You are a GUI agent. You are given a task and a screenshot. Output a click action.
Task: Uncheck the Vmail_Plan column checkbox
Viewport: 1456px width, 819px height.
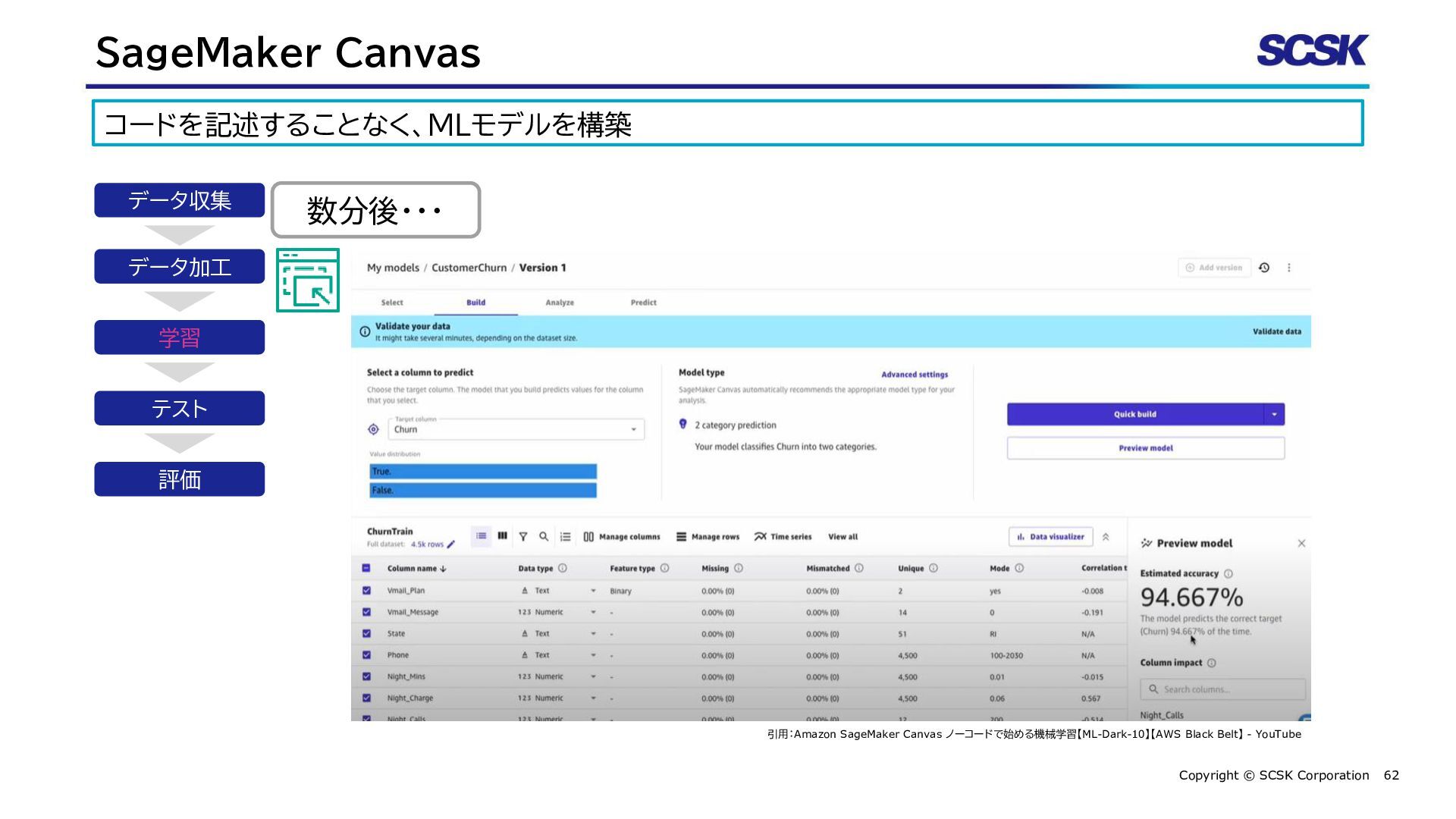coord(366,590)
